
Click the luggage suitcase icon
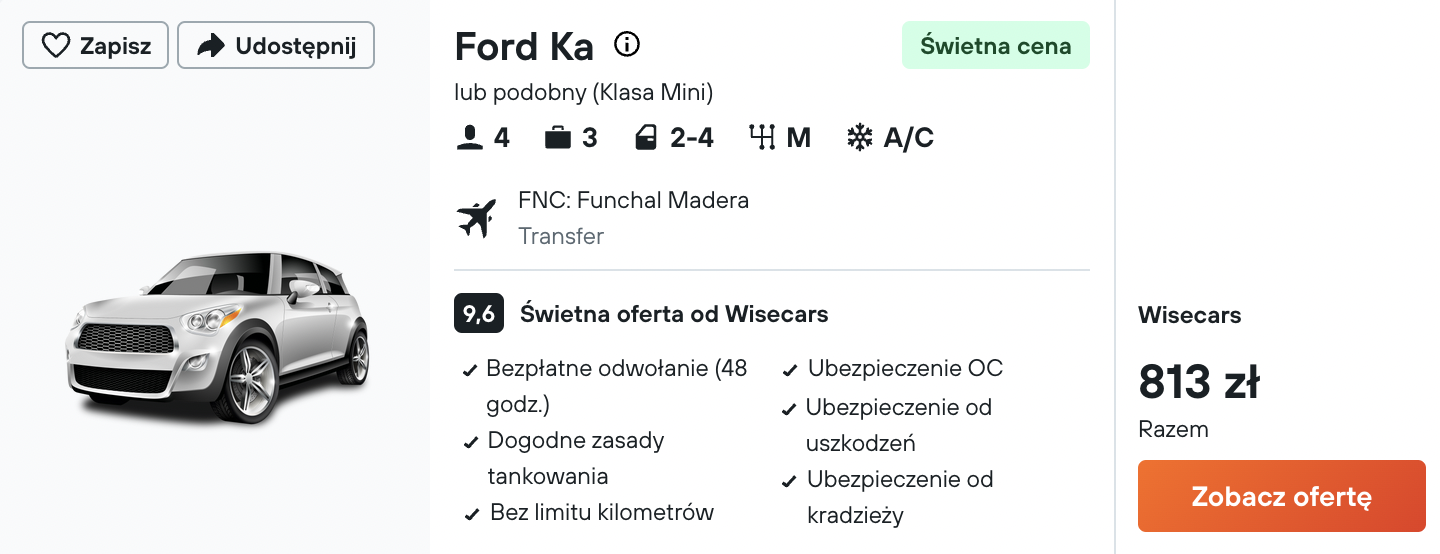pos(557,138)
